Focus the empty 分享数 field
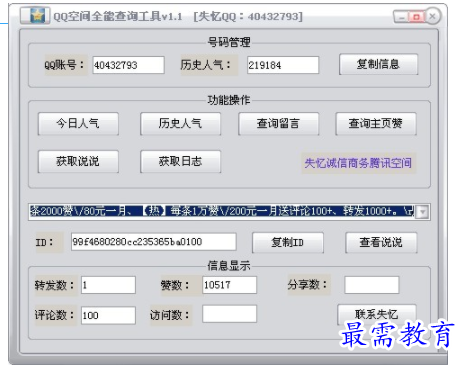This screenshot has height=366, width=463. click(x=372, y=285)
